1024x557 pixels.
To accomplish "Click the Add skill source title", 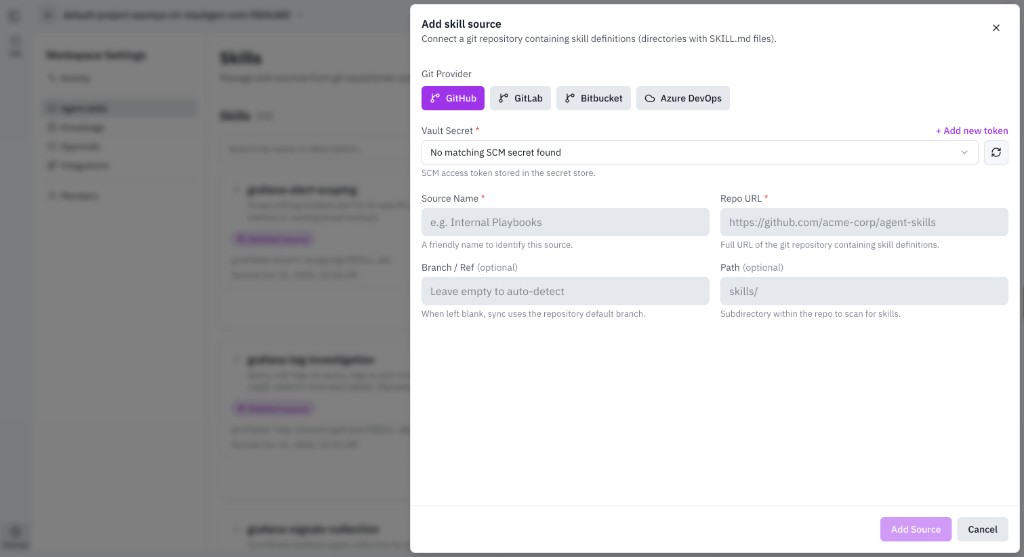I will pyautogui.click(x=461, y=24).
